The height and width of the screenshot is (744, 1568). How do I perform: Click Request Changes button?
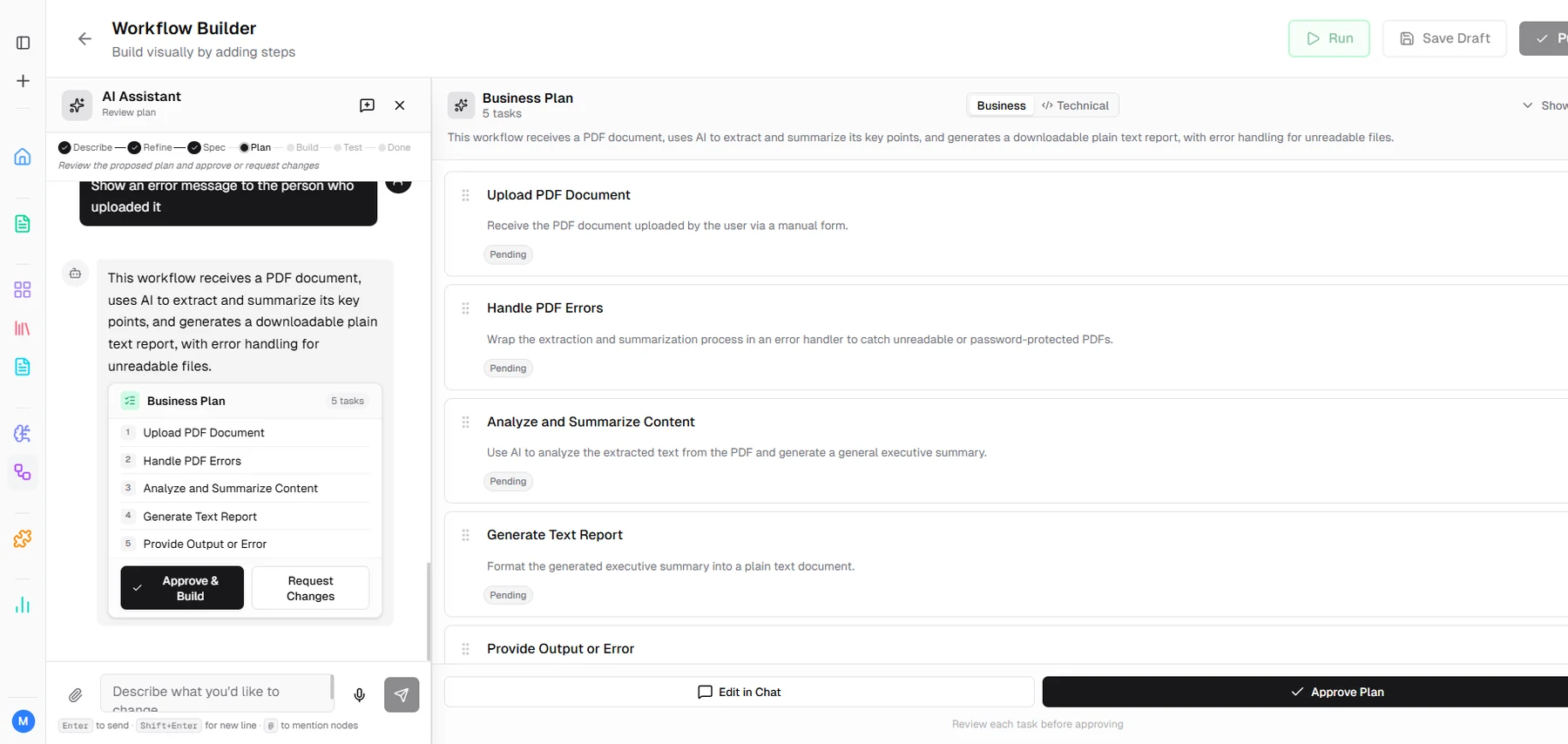pyautogui.click(x=310, y=588)
